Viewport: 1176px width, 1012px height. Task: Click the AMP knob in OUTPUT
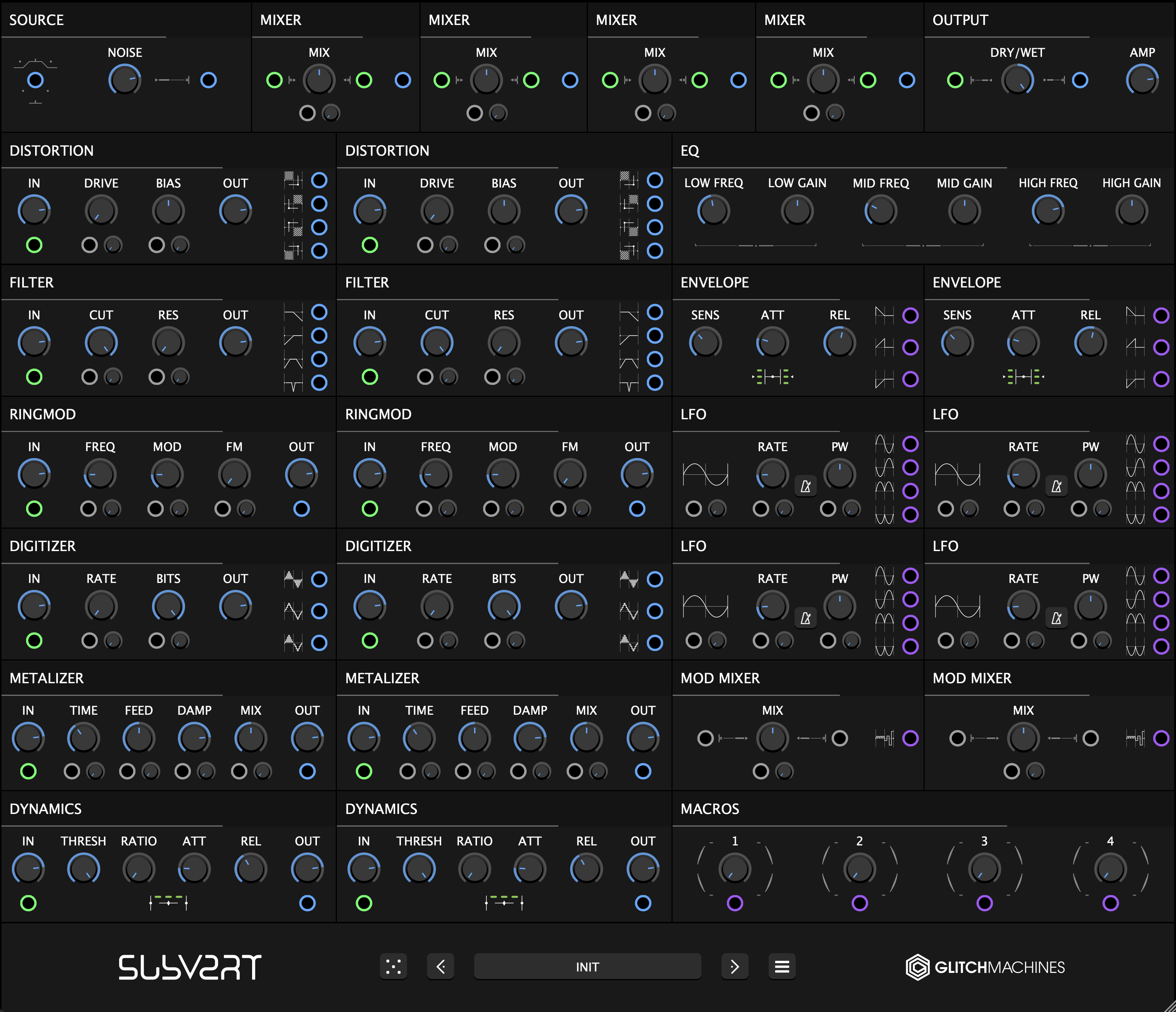coord(1142,80)
